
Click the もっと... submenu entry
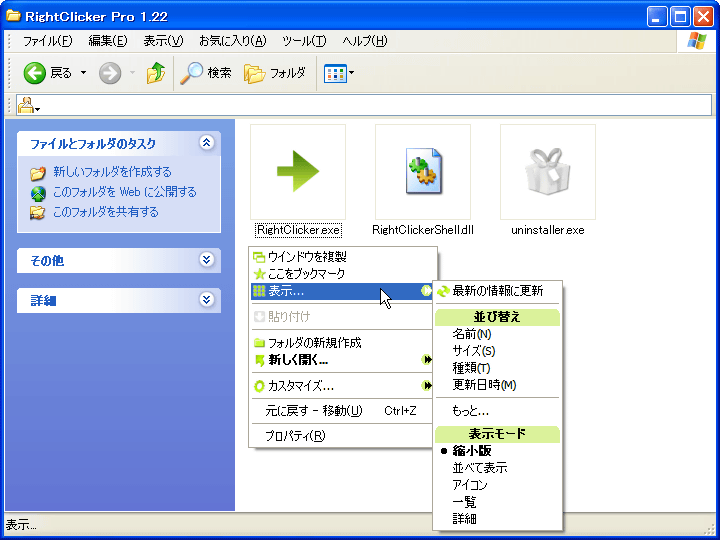coord(498,411)
